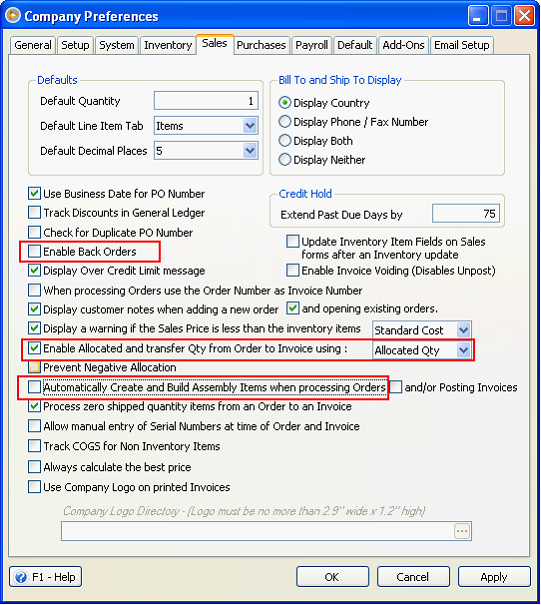The image size is (541, 605).
Task: Open the Email Setup tab
Action: click(x=462, y=45)
